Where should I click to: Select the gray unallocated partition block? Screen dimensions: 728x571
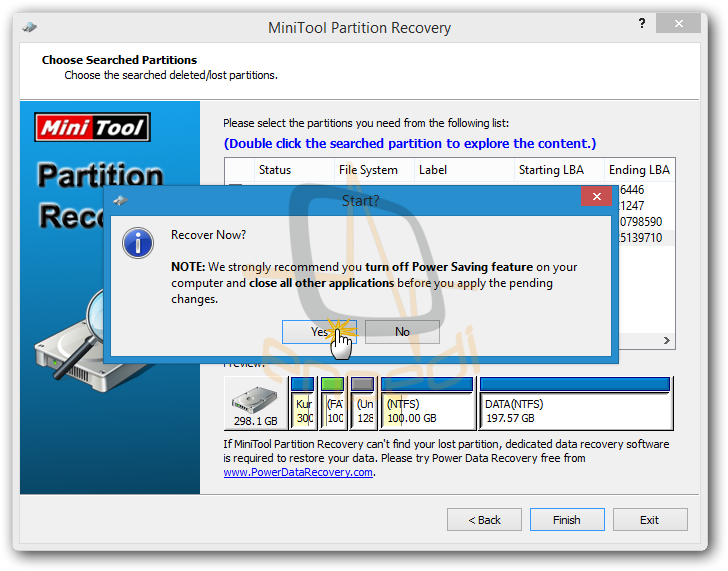[363, 403]
